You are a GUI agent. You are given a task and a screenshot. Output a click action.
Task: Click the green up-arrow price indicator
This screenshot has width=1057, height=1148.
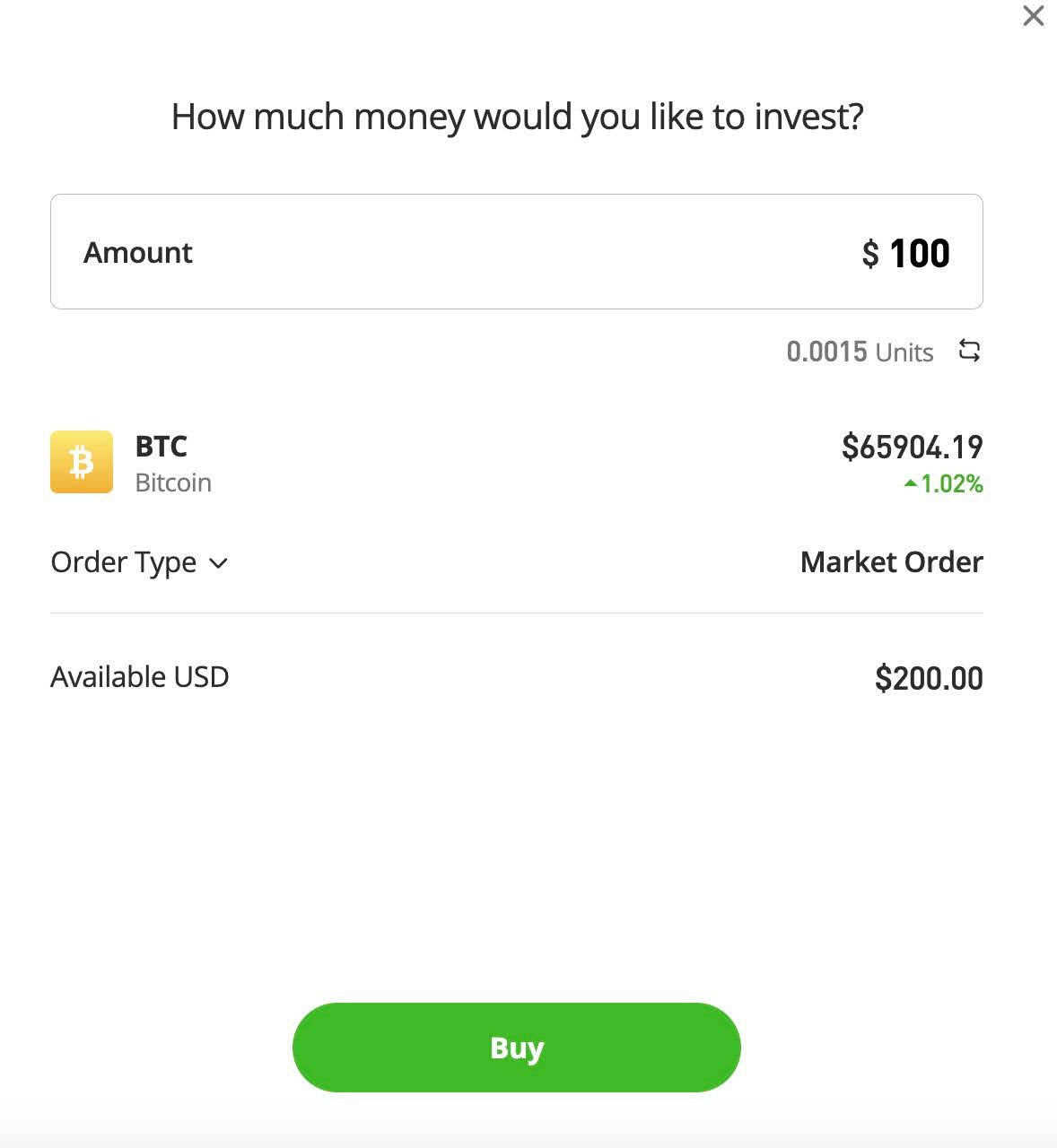click(911, 484)
